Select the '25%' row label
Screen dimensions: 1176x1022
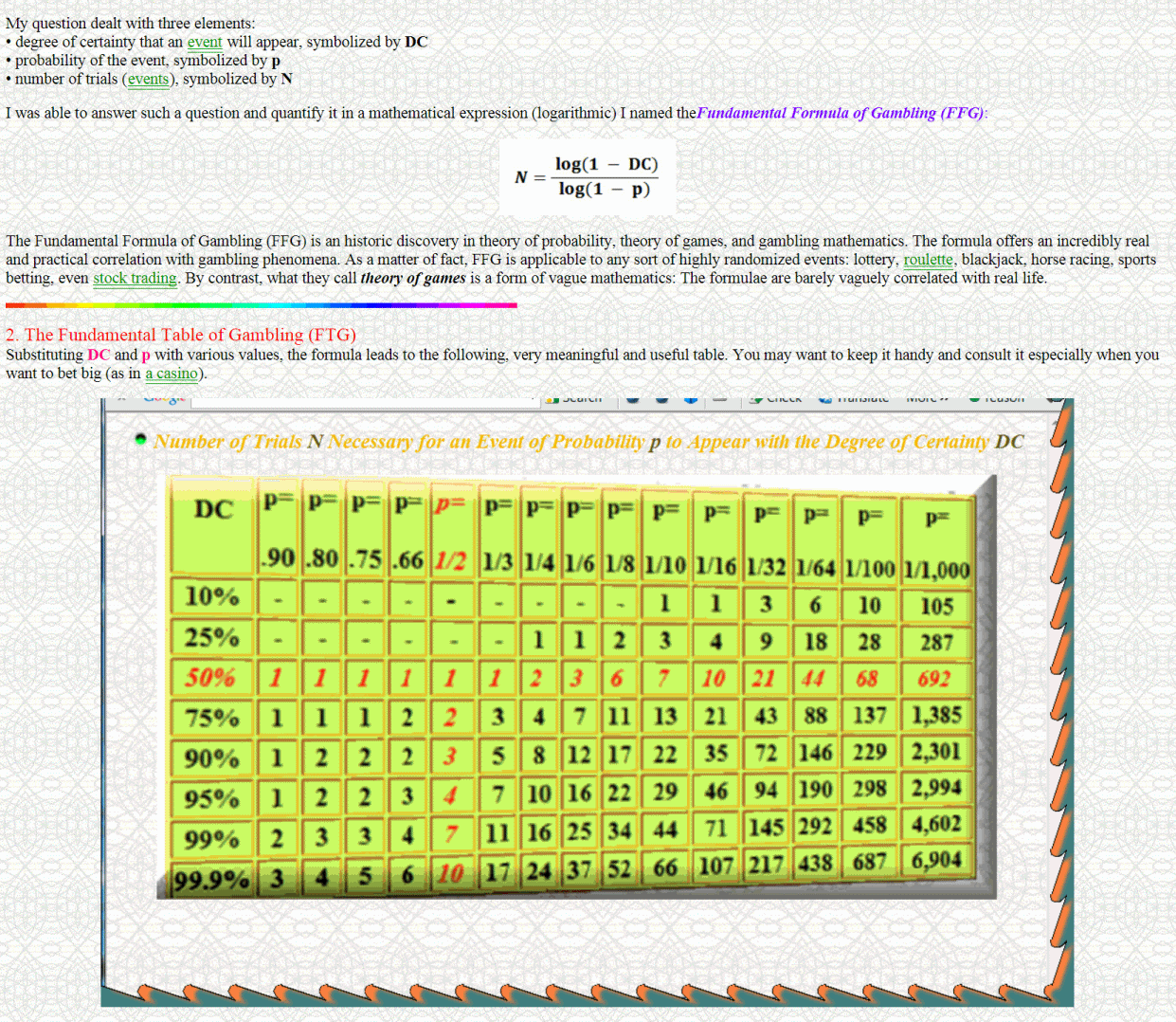(x=212, y=637)
